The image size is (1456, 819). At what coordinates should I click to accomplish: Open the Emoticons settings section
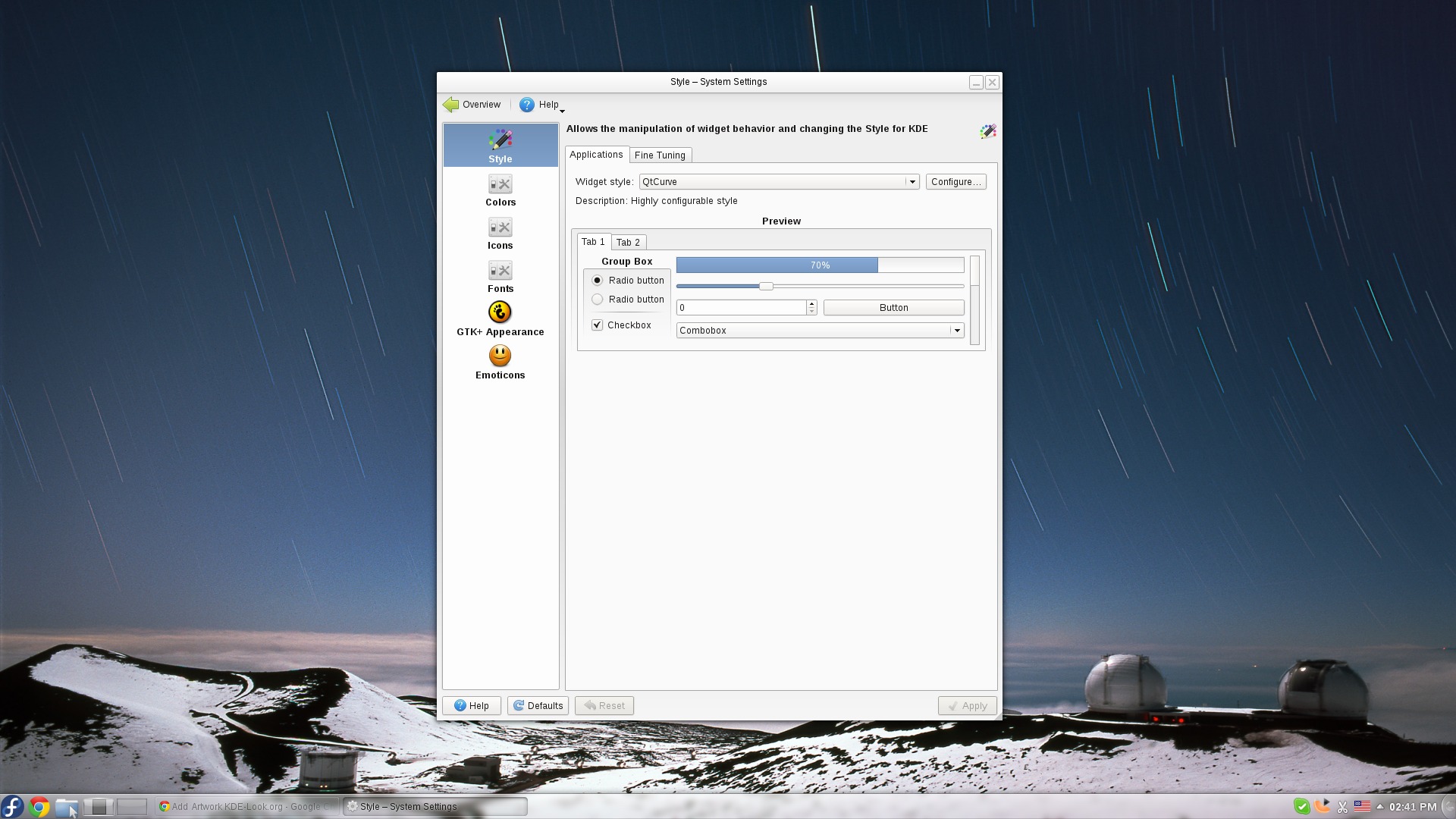point(500,363)
